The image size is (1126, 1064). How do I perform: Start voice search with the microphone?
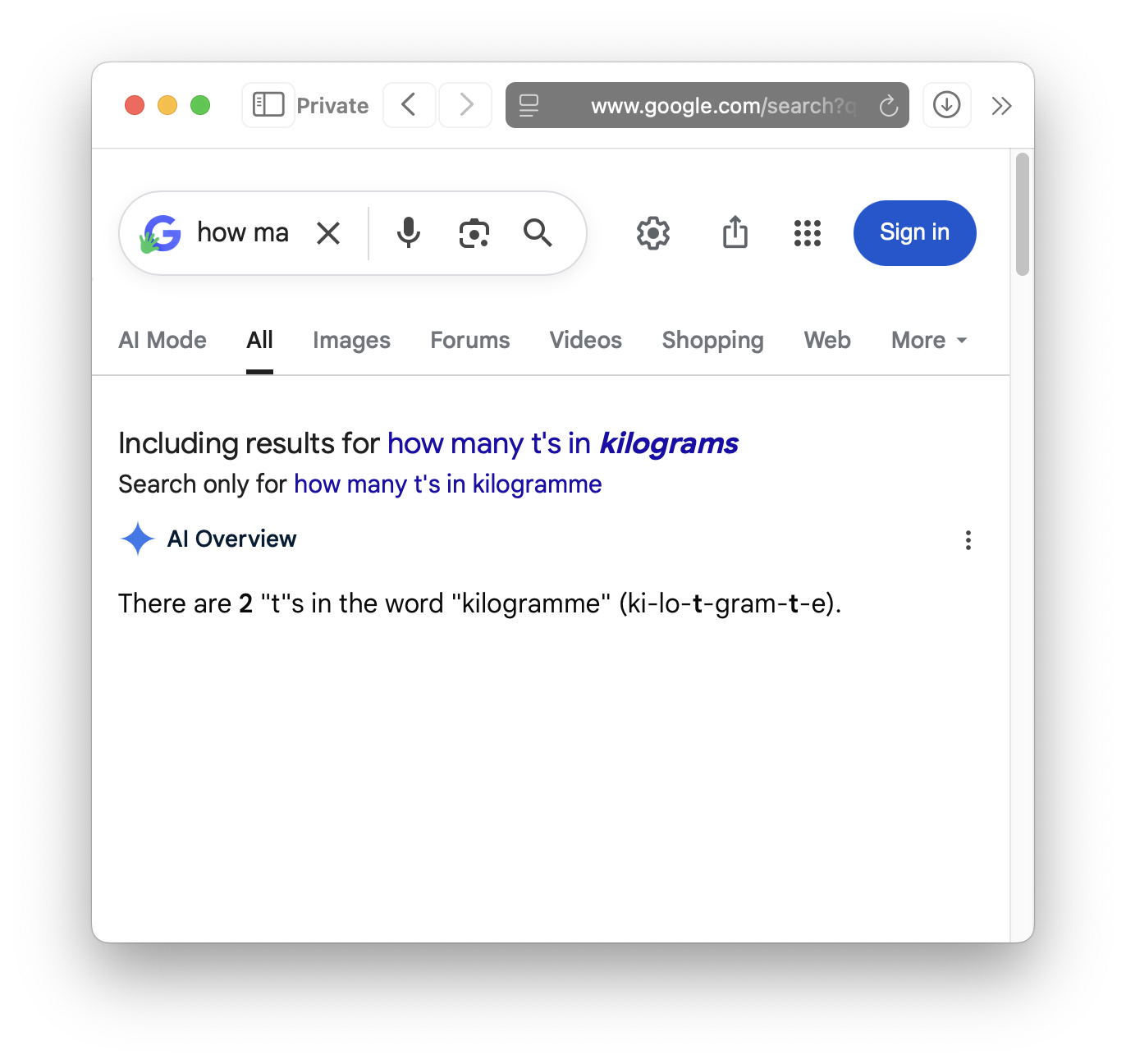(408, 233)
